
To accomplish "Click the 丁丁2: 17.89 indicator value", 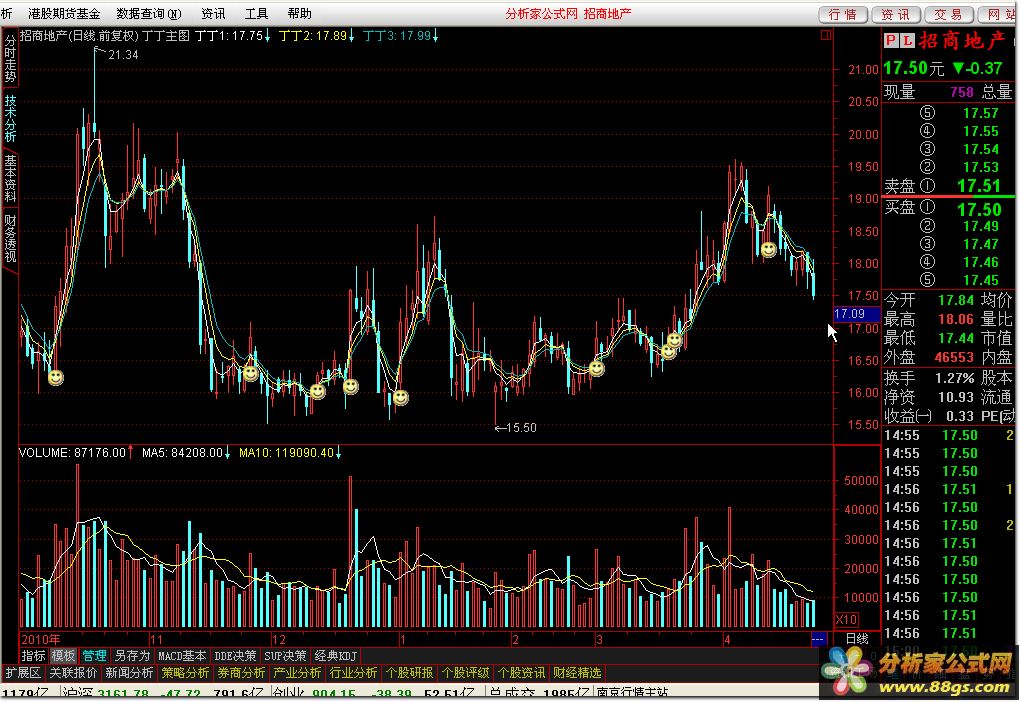I will click(x=316, y=36).
